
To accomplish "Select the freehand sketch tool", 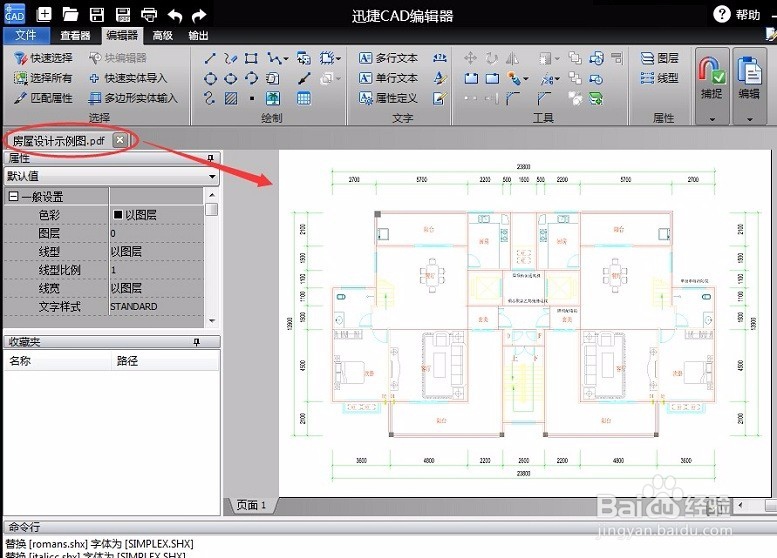I will point(230,58).
